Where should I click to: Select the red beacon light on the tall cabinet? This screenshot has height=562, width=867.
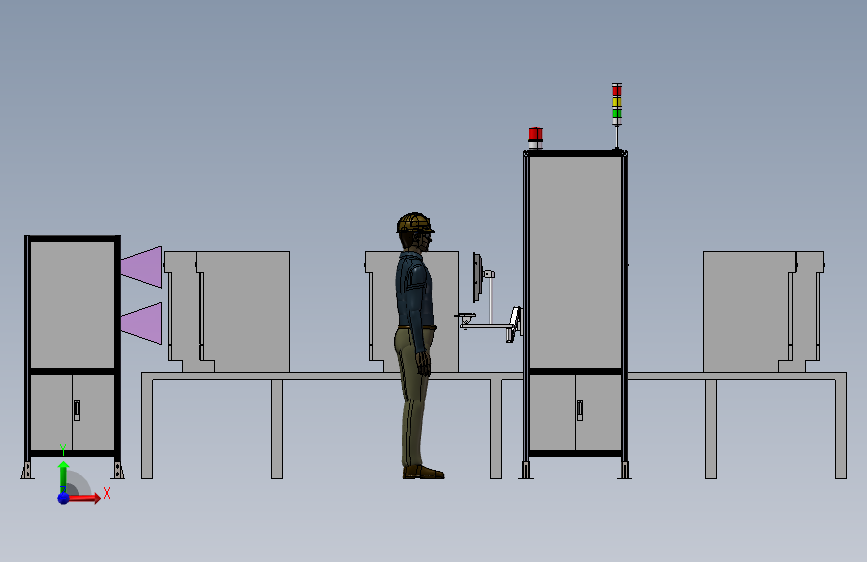pos(535,134)
